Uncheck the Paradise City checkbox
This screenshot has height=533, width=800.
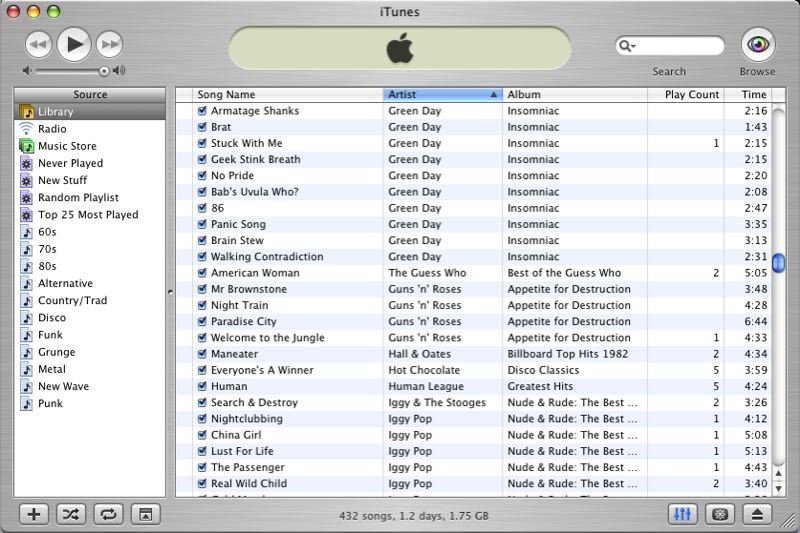(202, 321)
